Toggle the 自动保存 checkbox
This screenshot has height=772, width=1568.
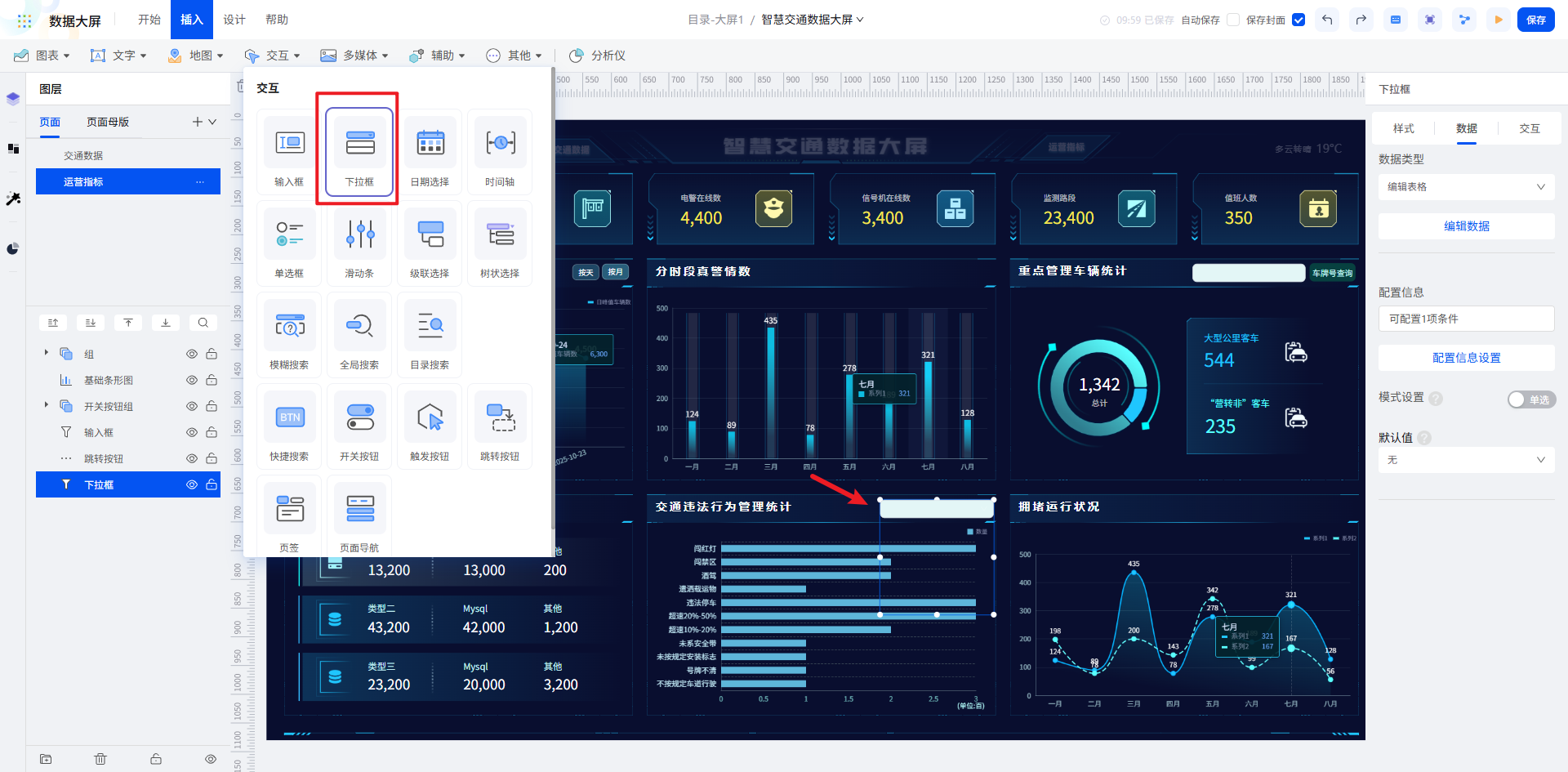click(1233, 20)
